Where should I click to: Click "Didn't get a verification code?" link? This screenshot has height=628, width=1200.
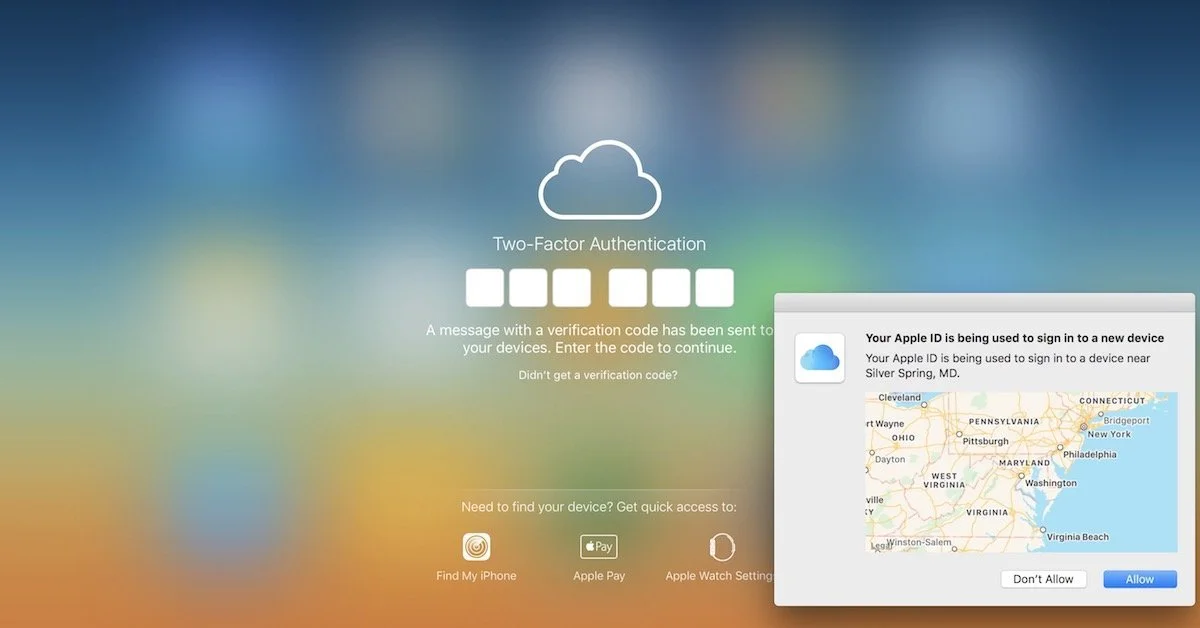(598, 375)
